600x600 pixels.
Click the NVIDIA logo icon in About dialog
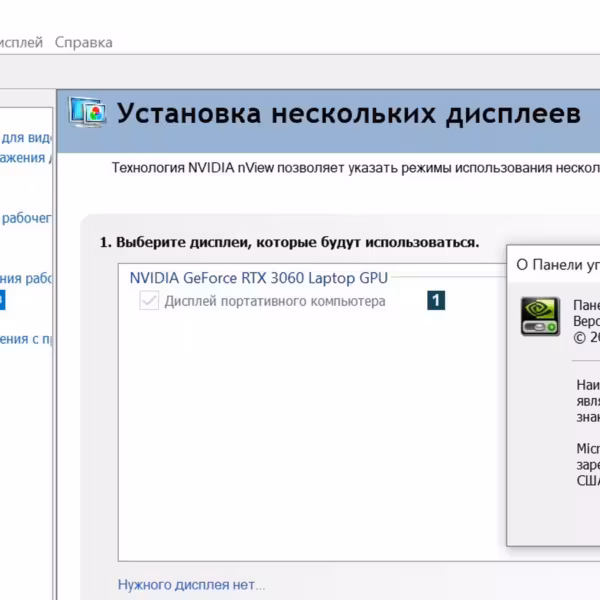click(540, 316)
